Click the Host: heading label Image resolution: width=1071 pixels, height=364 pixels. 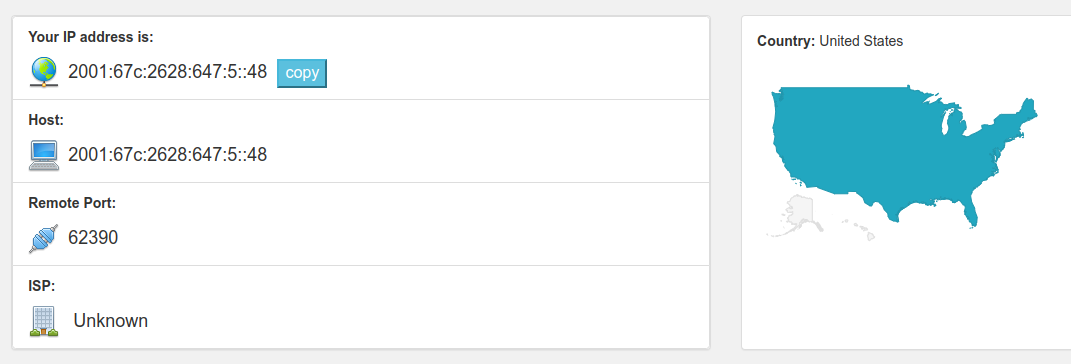pyautogui.click(x=46, y=120)
